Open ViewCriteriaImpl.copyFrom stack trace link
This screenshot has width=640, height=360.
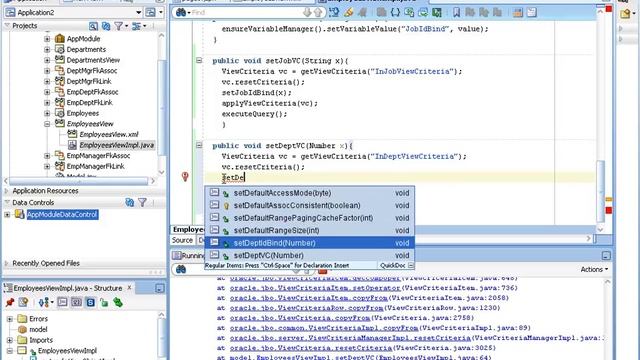(x=324, y=328)
